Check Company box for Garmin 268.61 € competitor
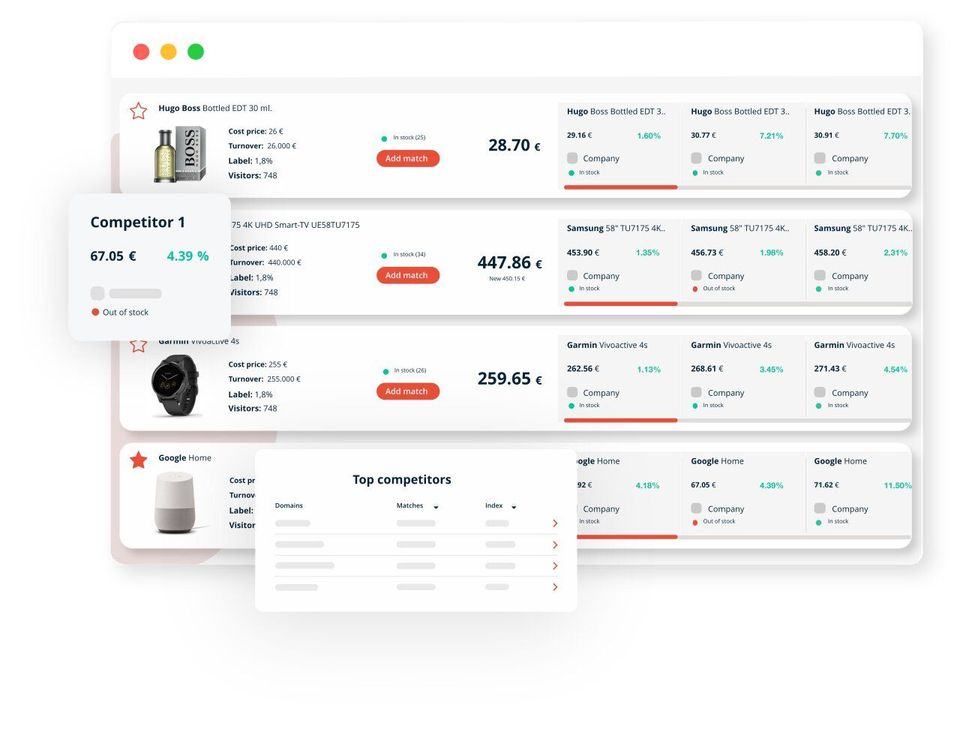 coord(696,392)
